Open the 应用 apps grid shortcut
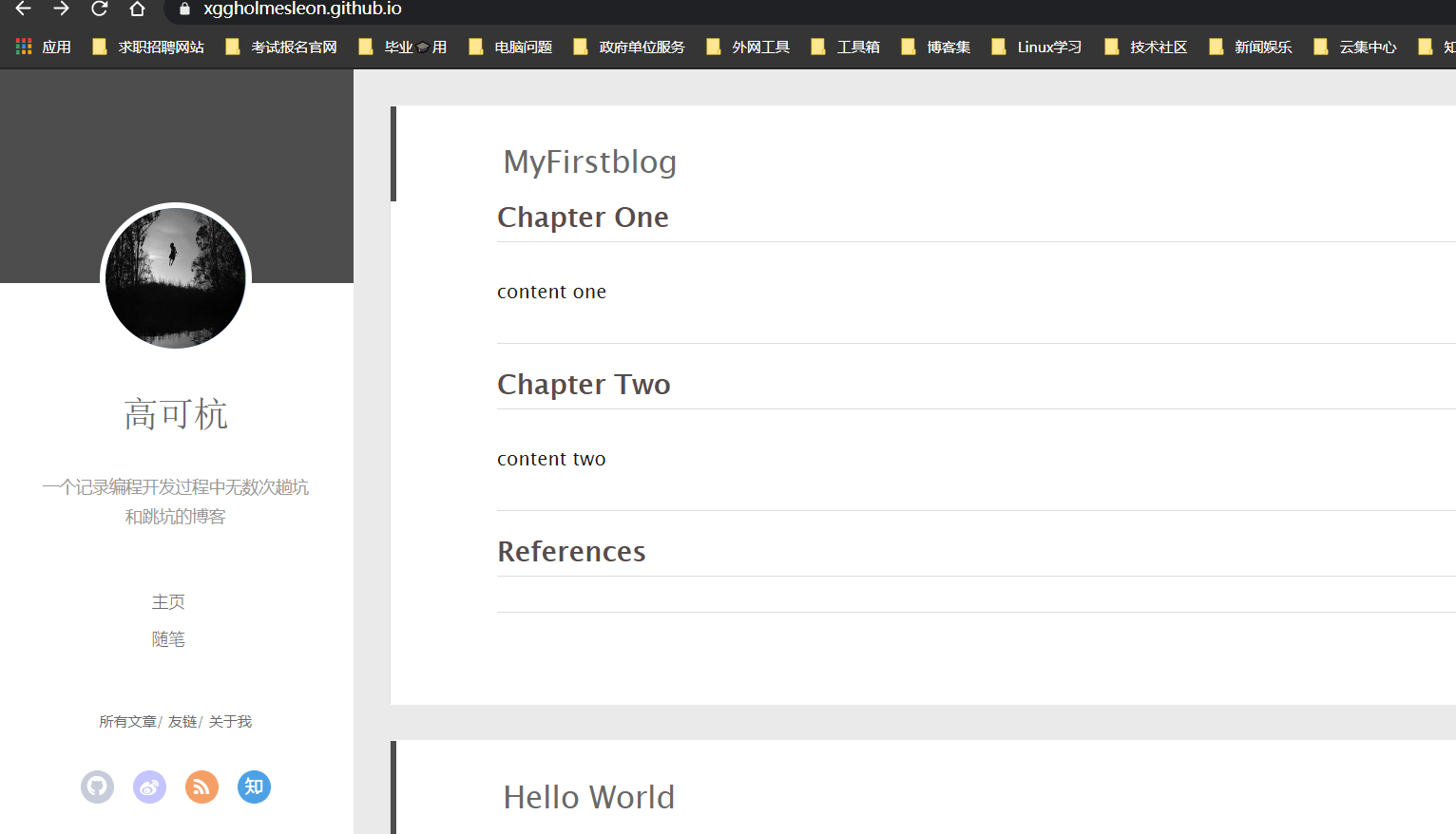Screen dimensions: 1456x834 [x=44, y=47]
